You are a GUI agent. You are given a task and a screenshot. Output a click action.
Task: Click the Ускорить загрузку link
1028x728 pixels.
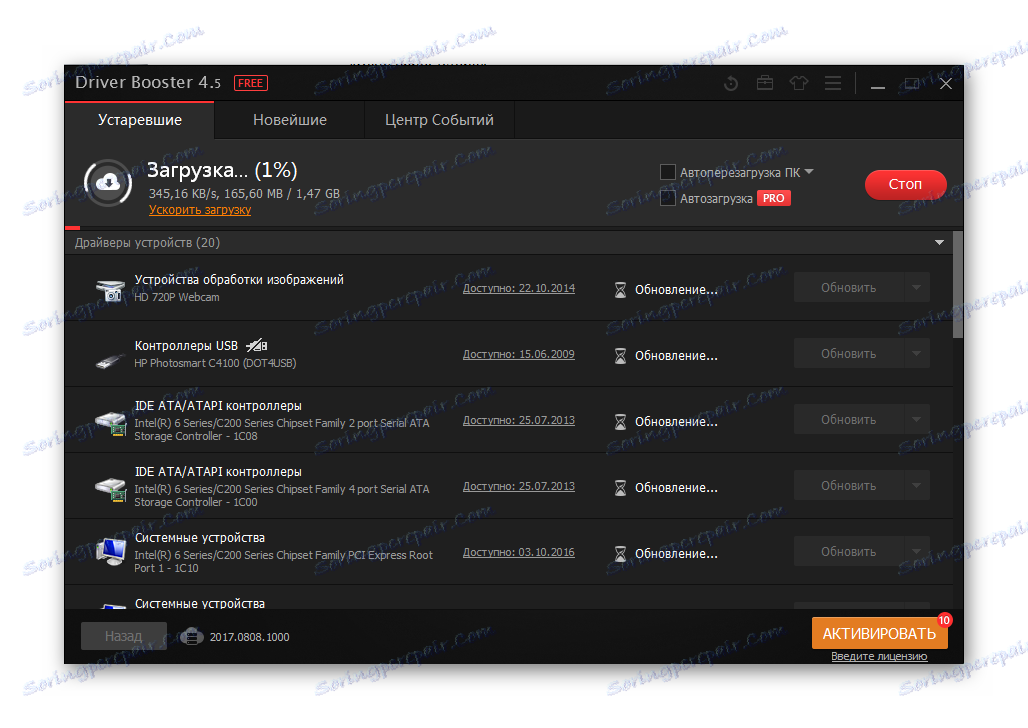click(200, 210)
